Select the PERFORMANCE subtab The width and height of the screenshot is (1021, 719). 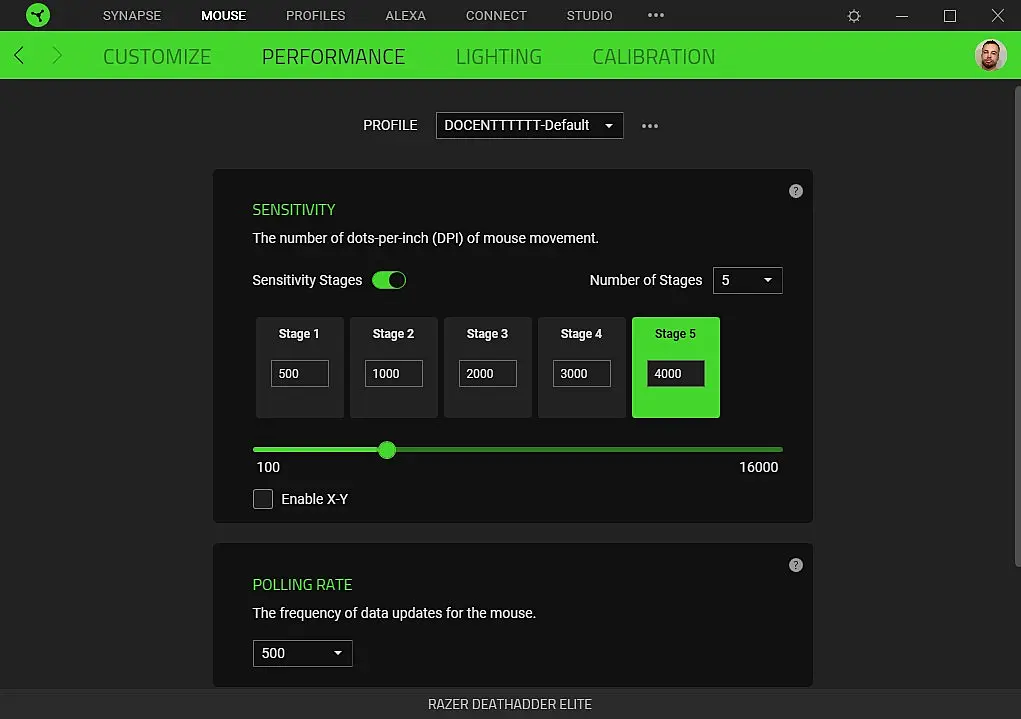point(333,57)
